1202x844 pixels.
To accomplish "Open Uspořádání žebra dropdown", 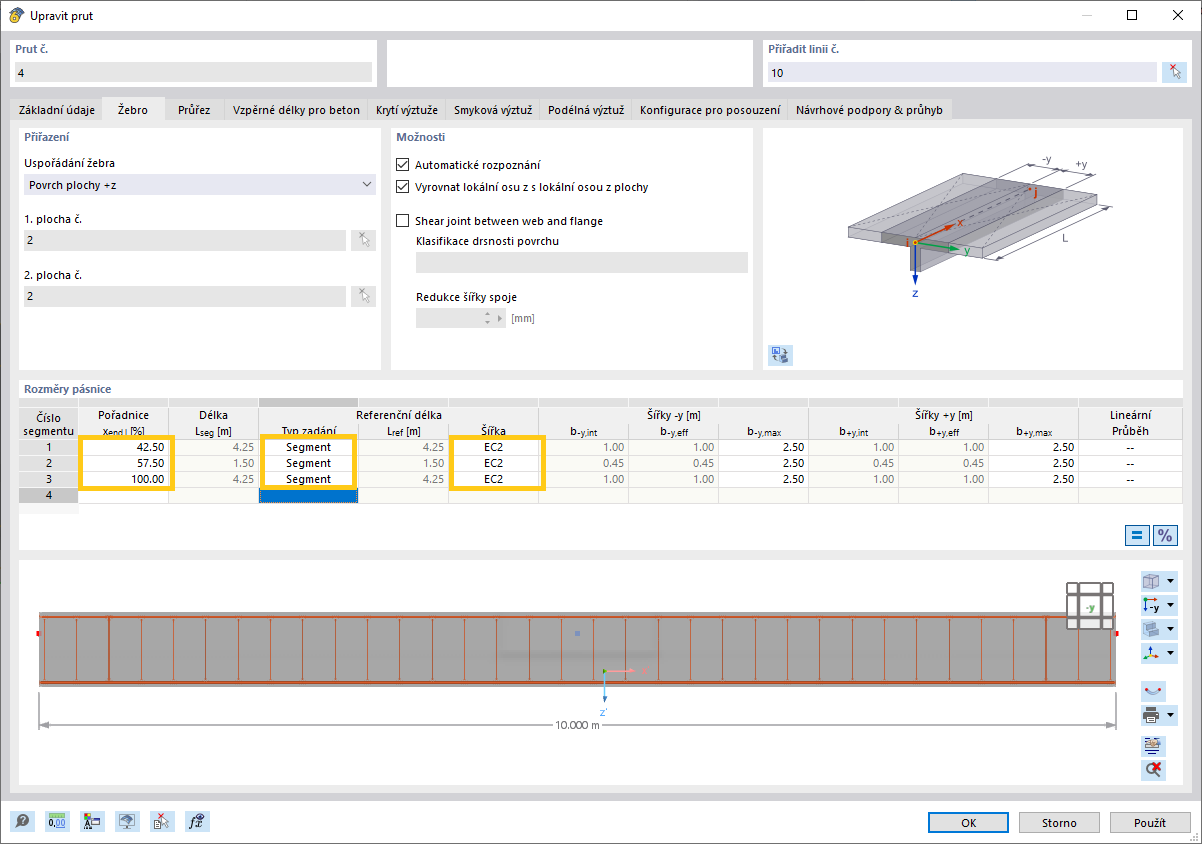I will click(x=199, y=185).
